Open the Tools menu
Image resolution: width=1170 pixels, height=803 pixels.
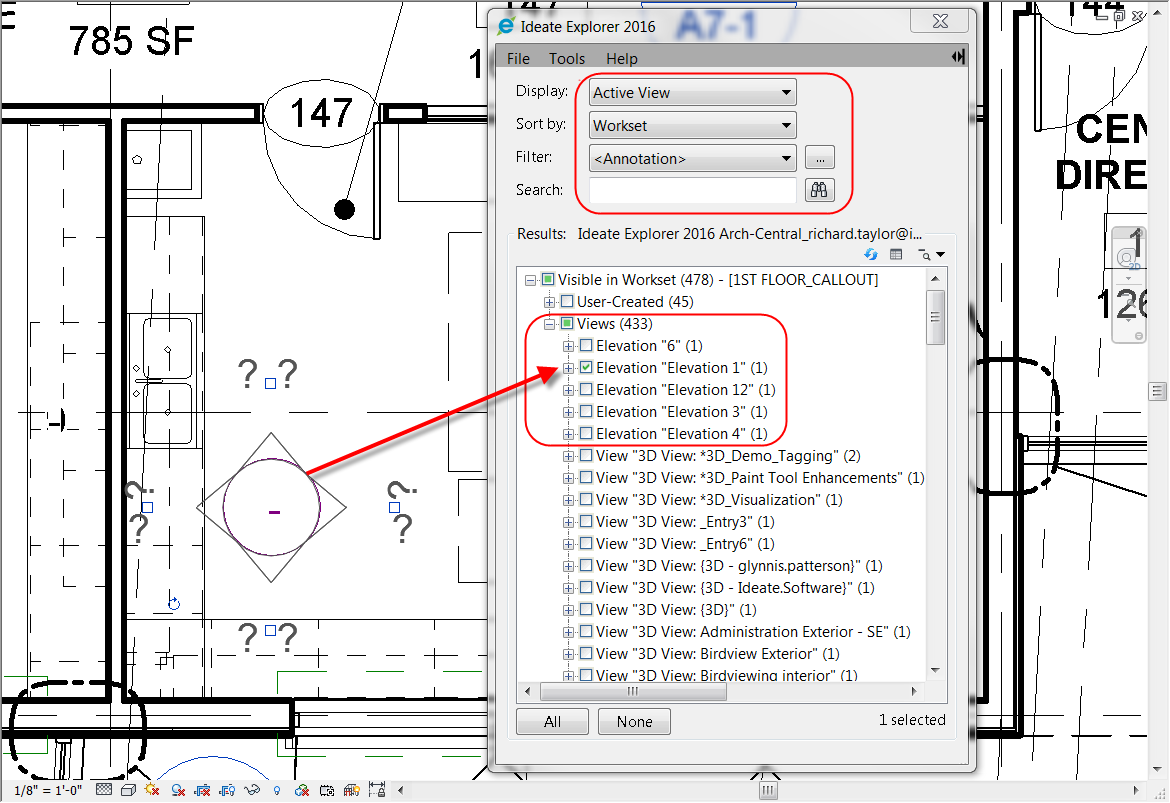pos(567,58)
